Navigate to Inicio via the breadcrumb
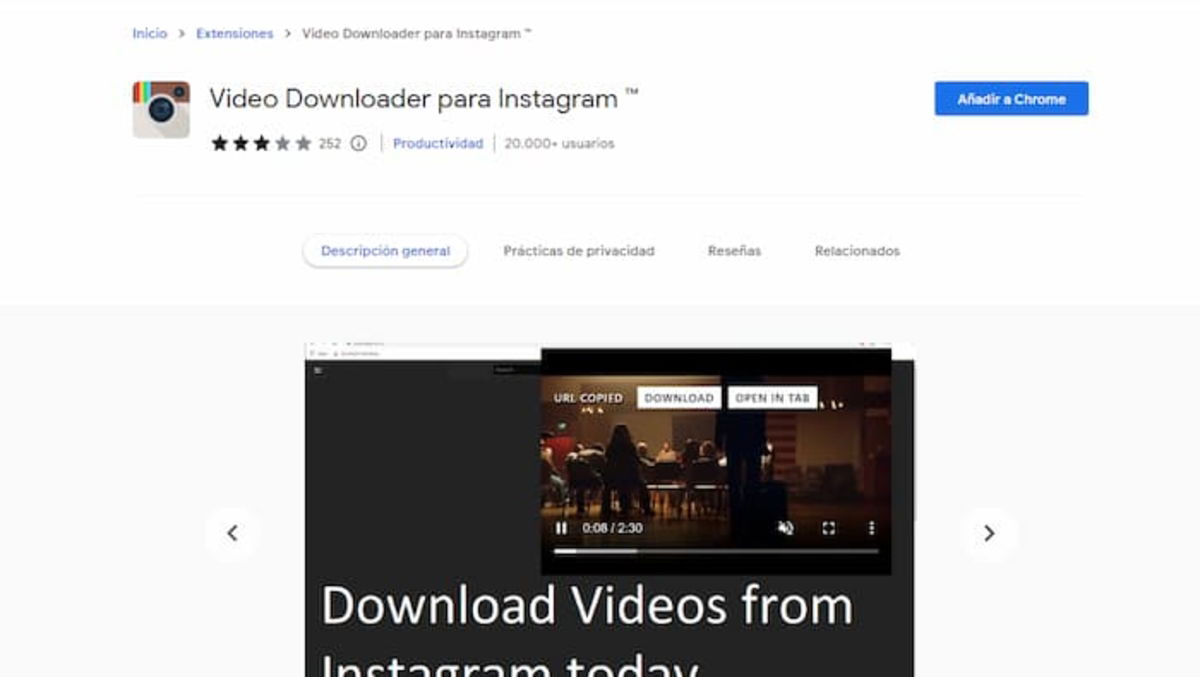 pyautogui.click(x=149, y=32)
